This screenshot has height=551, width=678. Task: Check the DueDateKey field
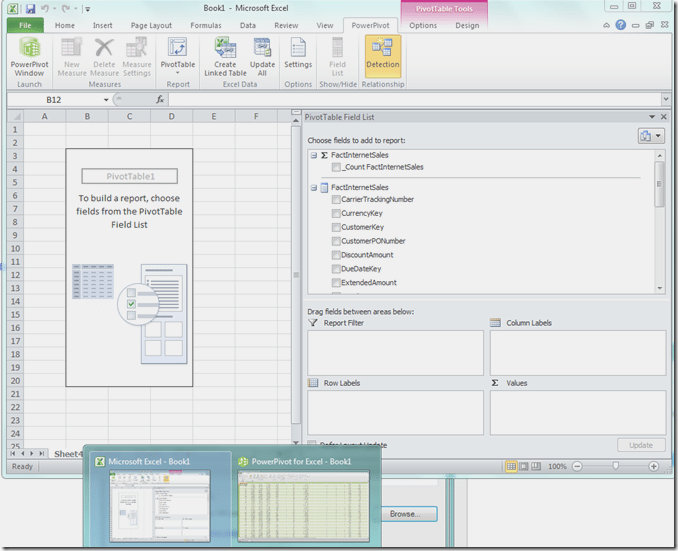336,269
